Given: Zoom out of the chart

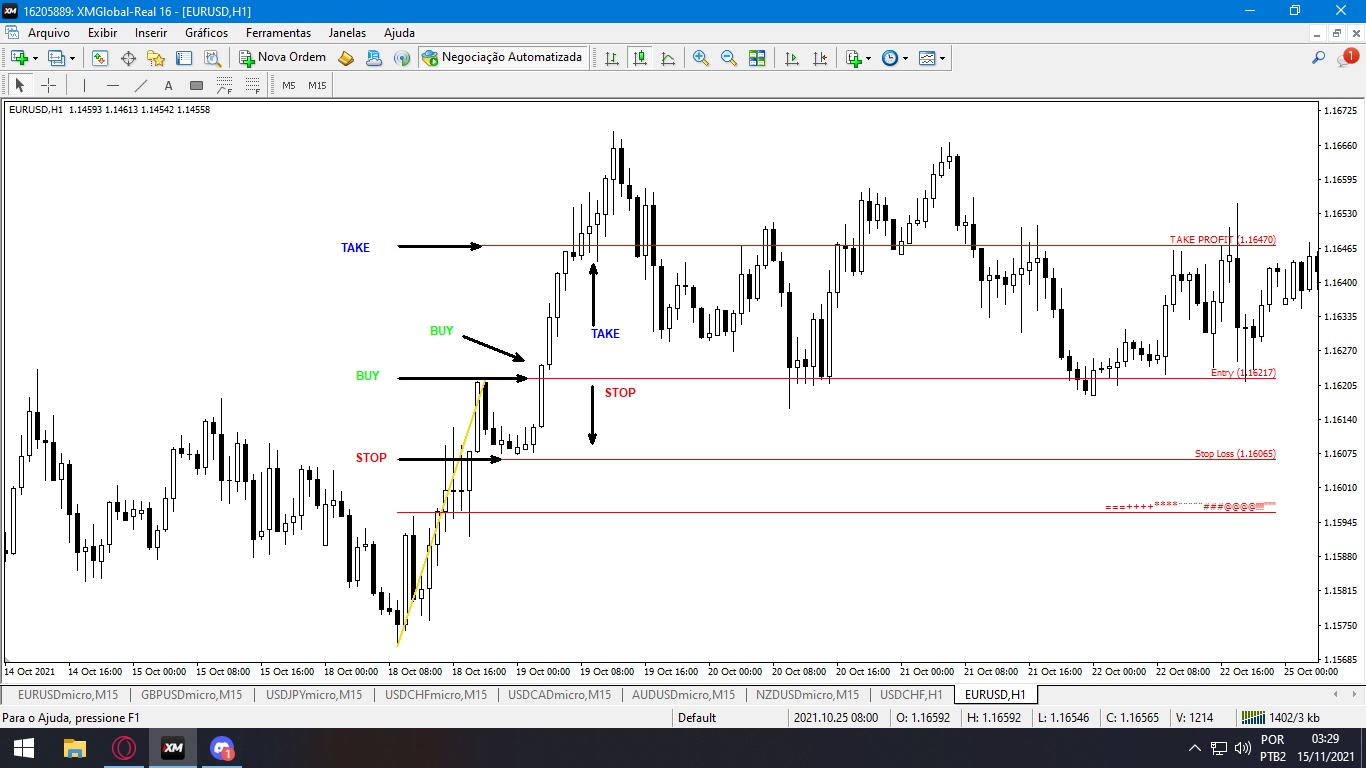Looking at the screenshot, I should (x=729, y=58).
